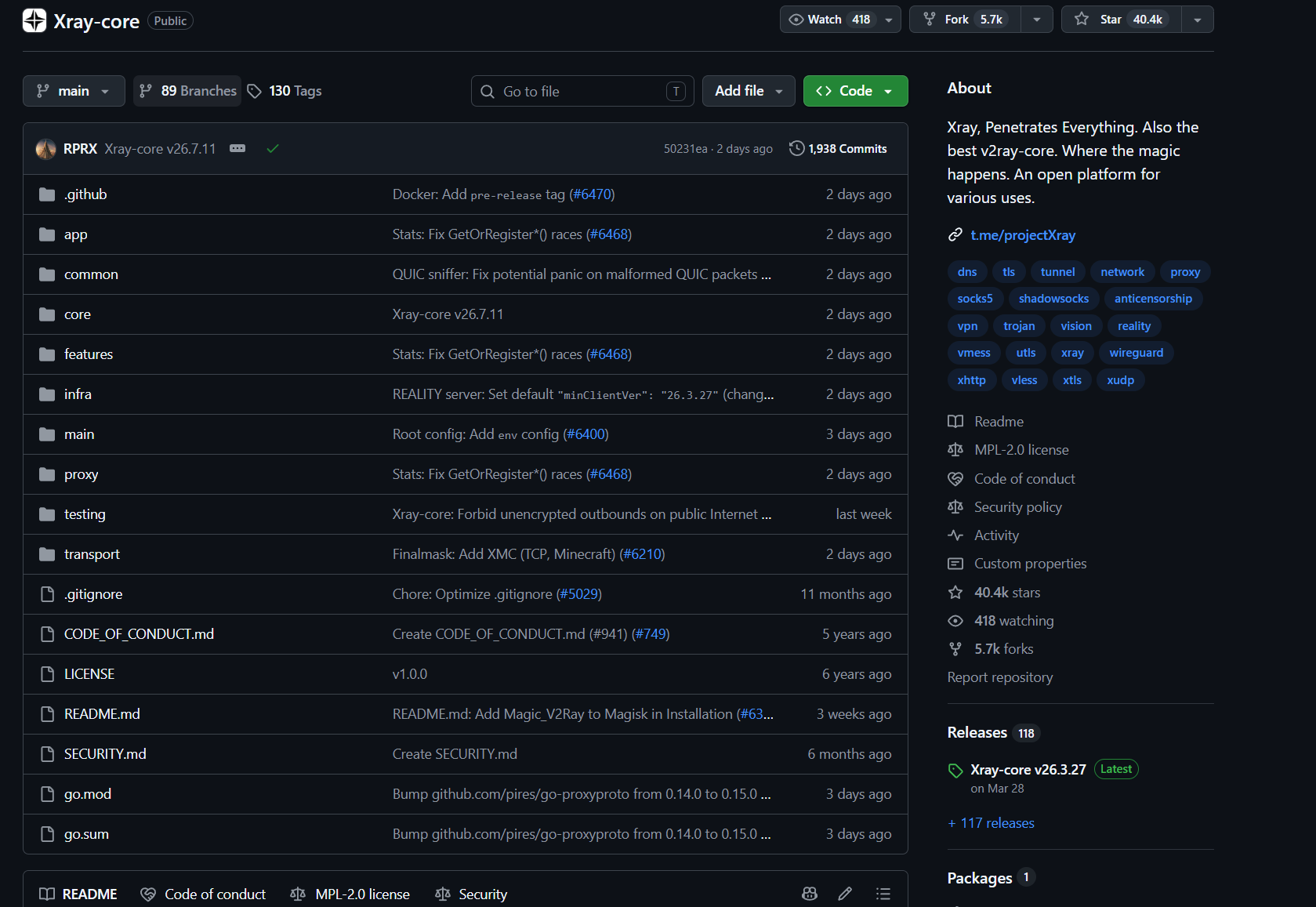Expand commit message ellipsis button
The width and height of the screenshot is (1316, 907).
237,148
